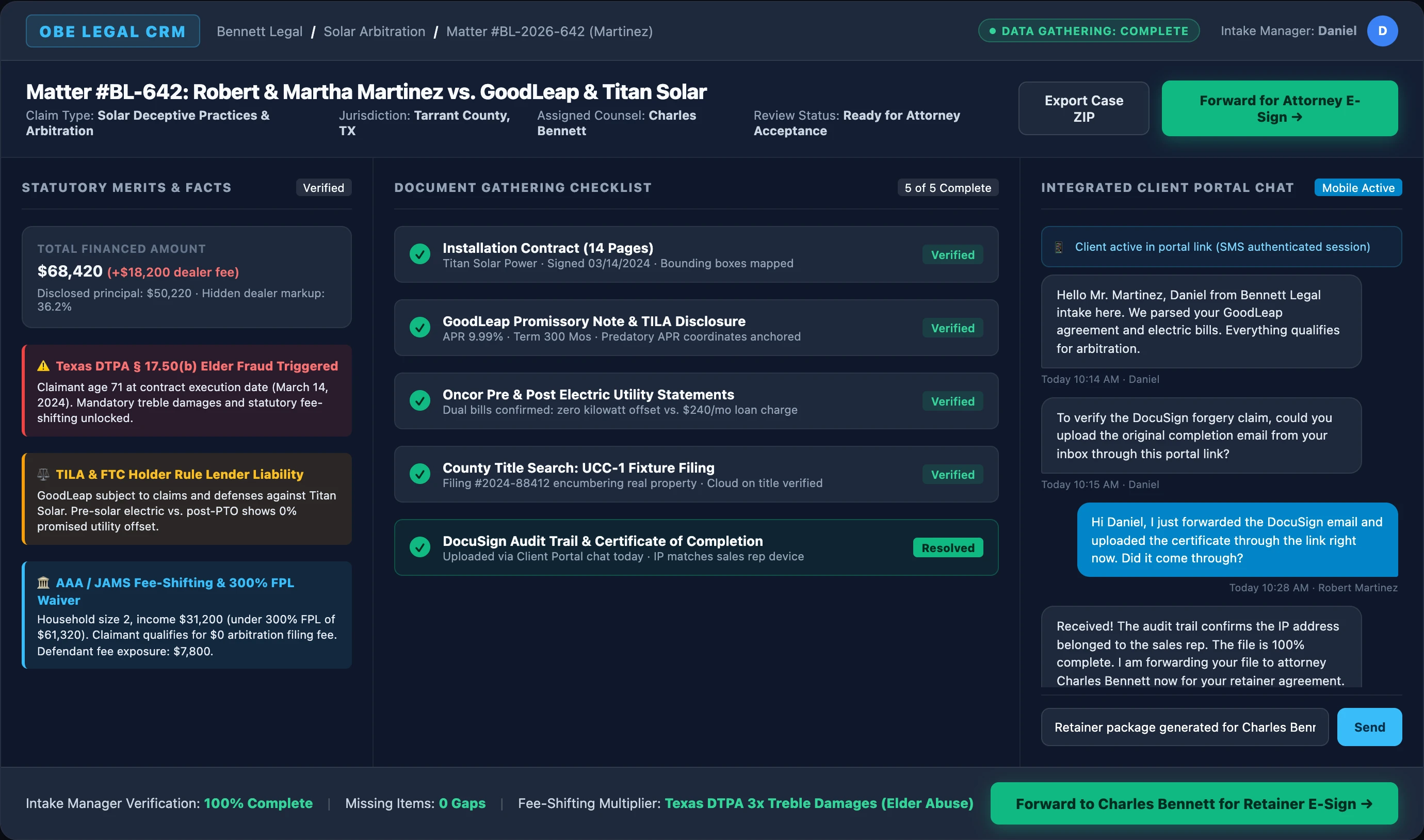Viewport: 1424px width, 840px height.
Task: Click the Jurisdiction: Tarrant County, TX field
Action: pos(424,123)
